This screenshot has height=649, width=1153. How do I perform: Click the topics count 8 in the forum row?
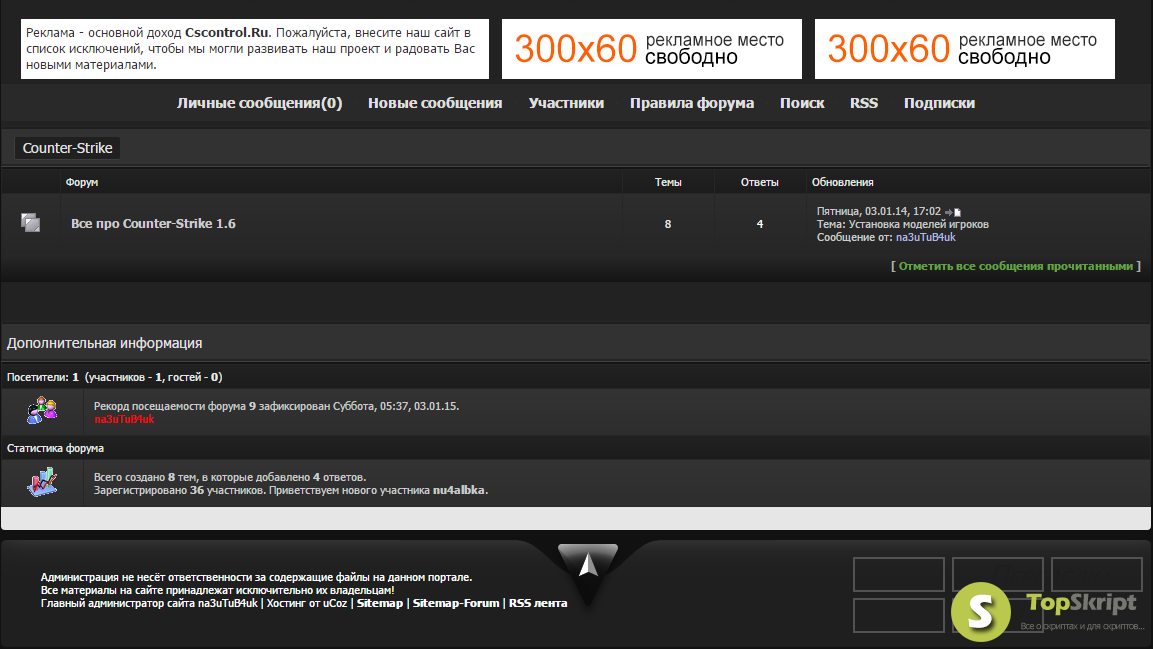668,224
